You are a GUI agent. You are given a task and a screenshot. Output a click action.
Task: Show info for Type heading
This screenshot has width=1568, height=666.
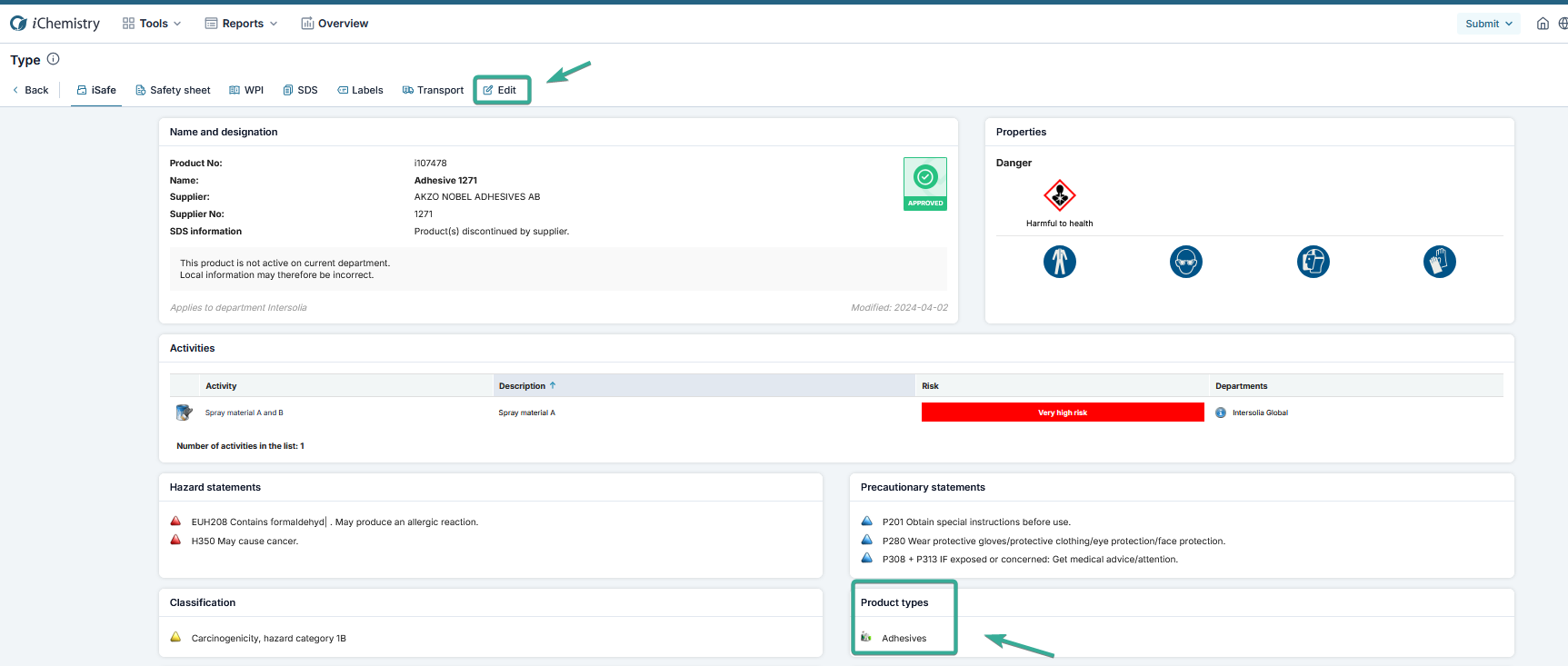[54, 59]
